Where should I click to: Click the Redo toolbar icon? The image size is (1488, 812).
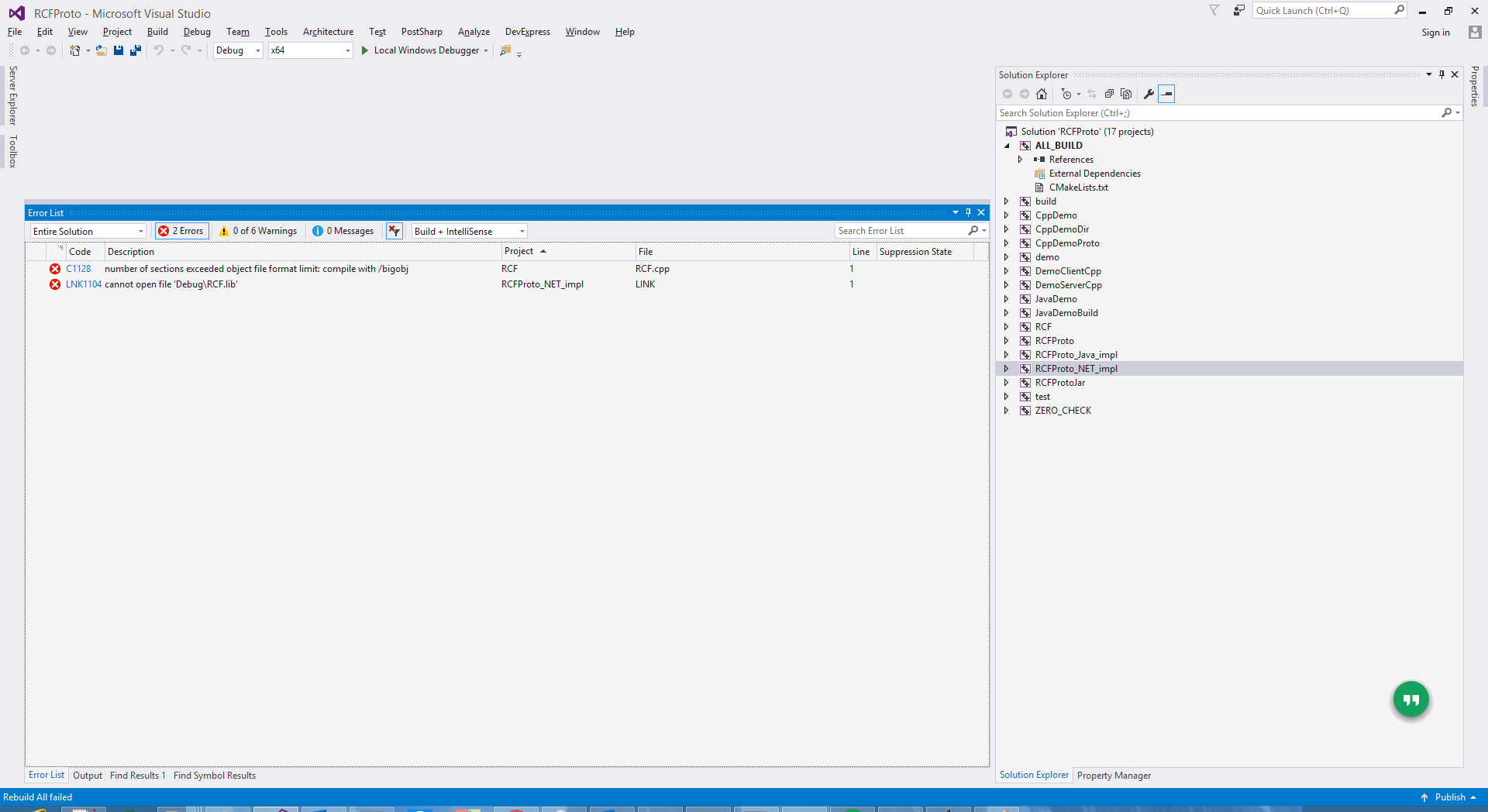(x=186, y=50)
